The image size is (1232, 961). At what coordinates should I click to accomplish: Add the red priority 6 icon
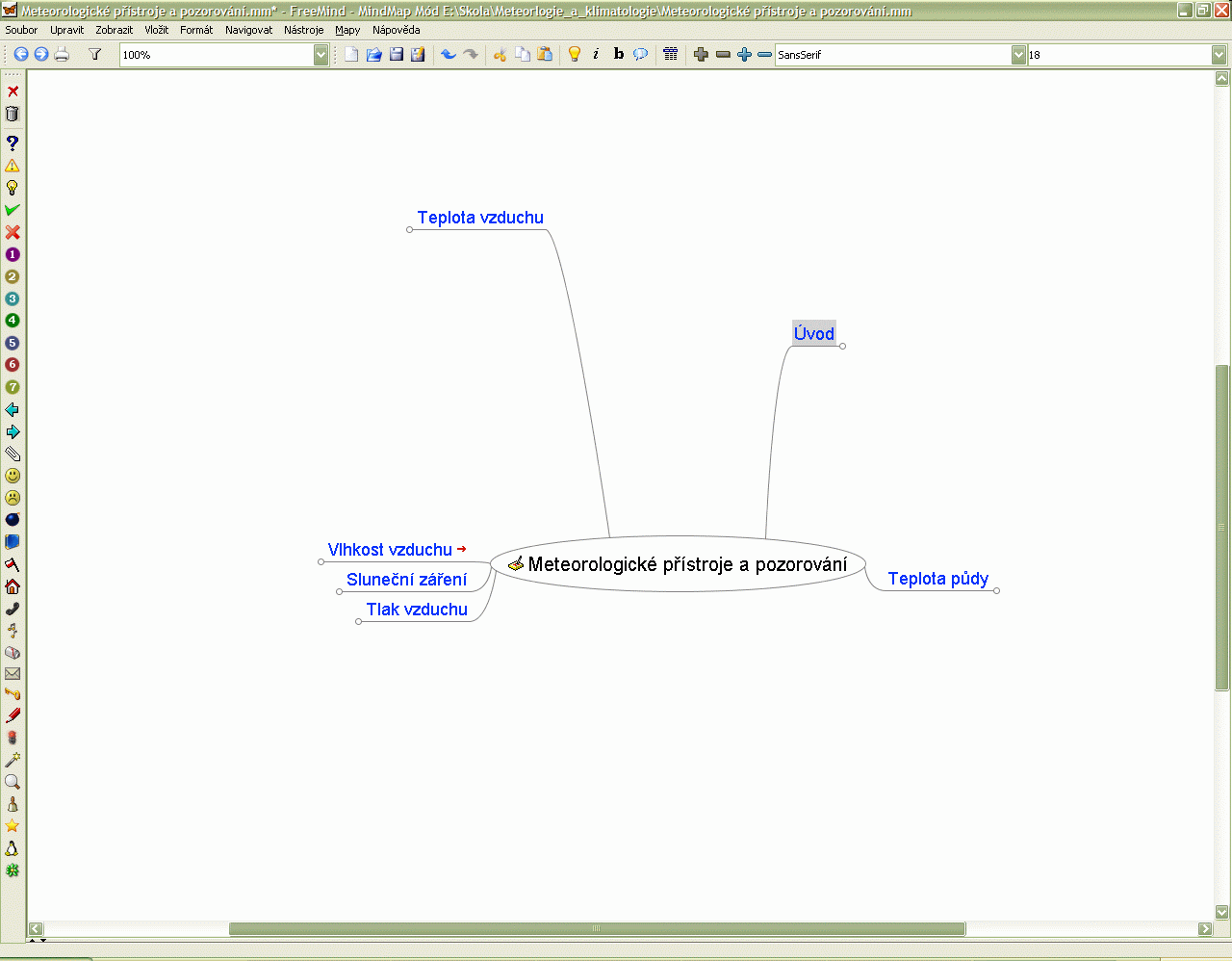[13, 365]
